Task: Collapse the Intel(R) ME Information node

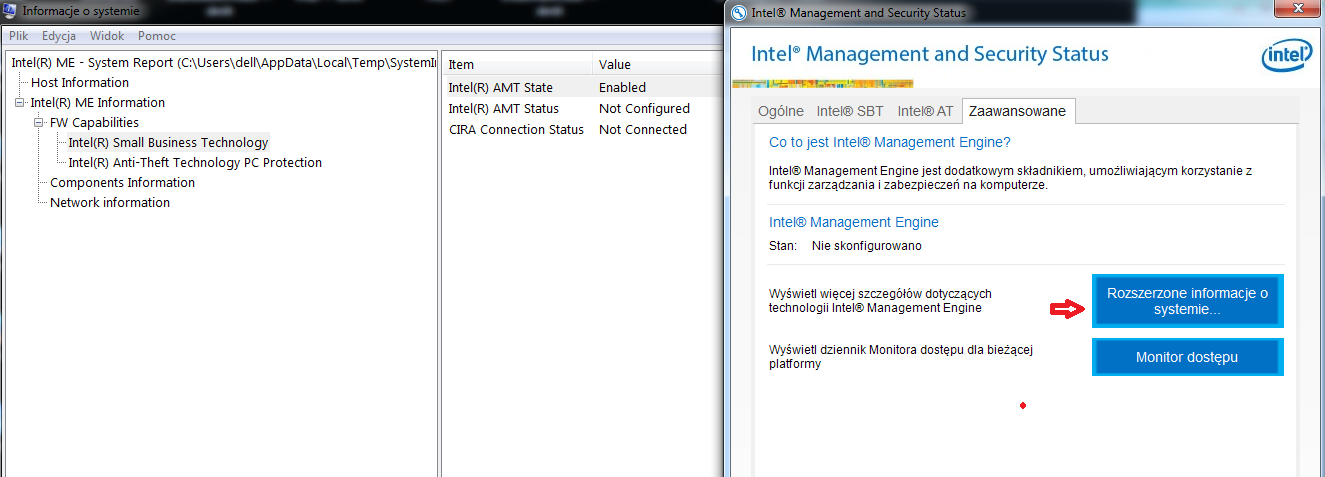Action: (20, 103)
